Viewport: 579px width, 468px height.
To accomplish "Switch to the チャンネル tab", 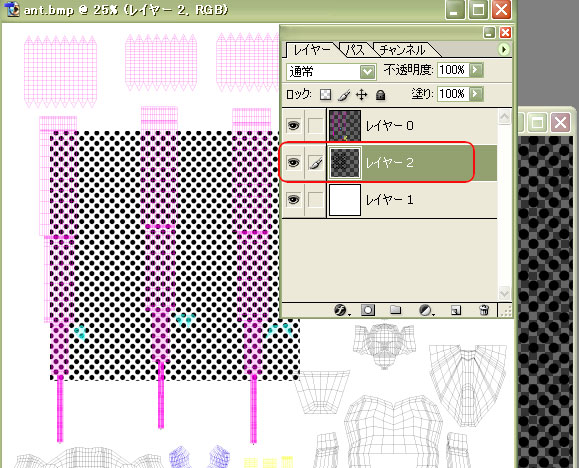I will [402, 50].
